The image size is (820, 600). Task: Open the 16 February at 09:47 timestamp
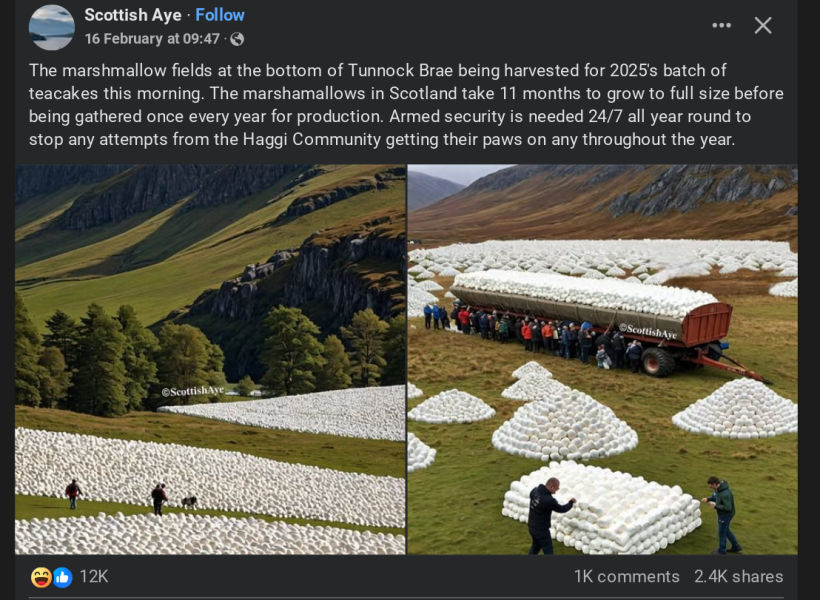[x=152, y=39]
